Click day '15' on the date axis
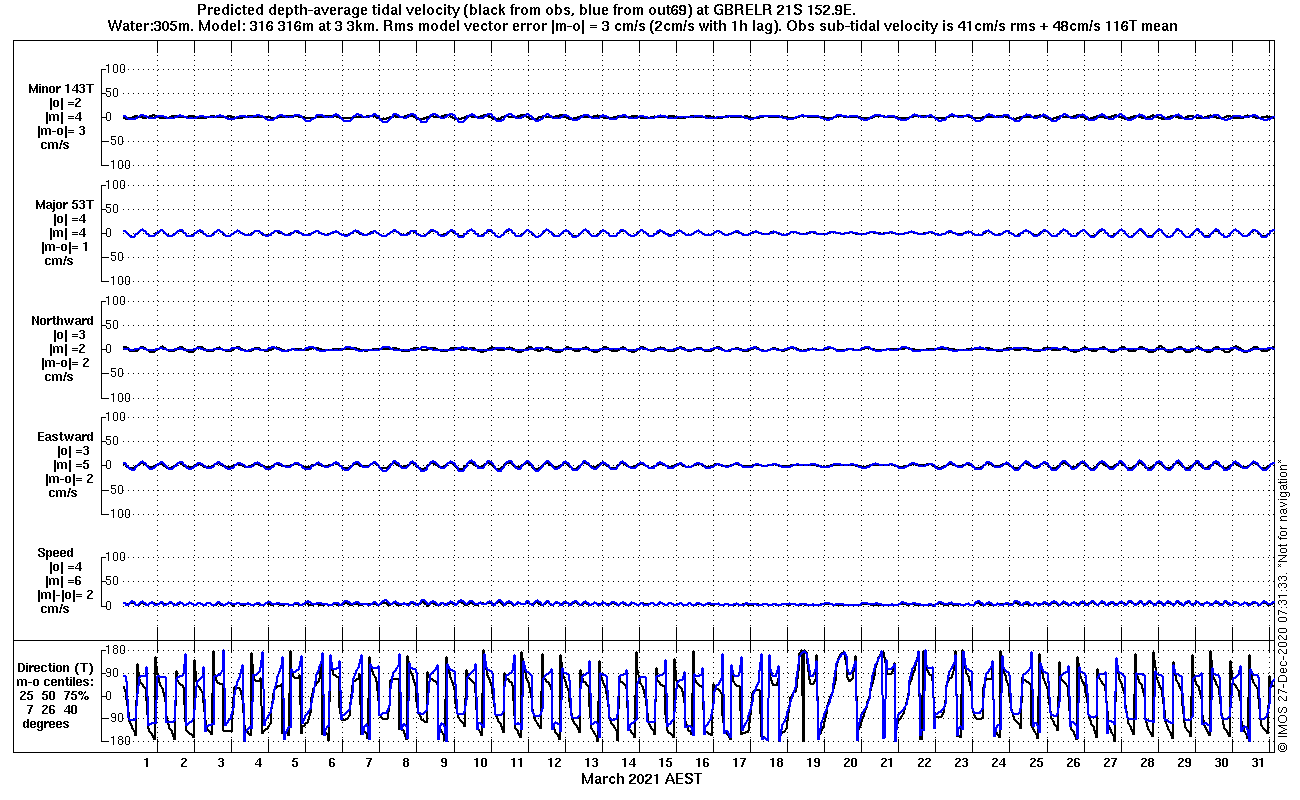The image size is (1300, 800). [x=665, y=763]
